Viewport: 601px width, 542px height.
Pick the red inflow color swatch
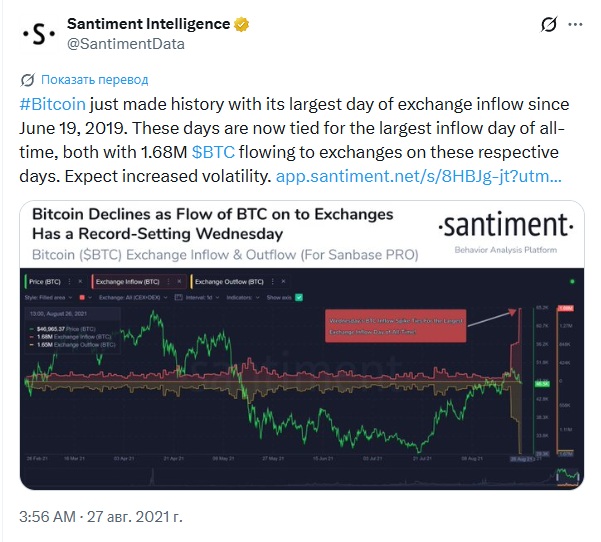[82, 297]
